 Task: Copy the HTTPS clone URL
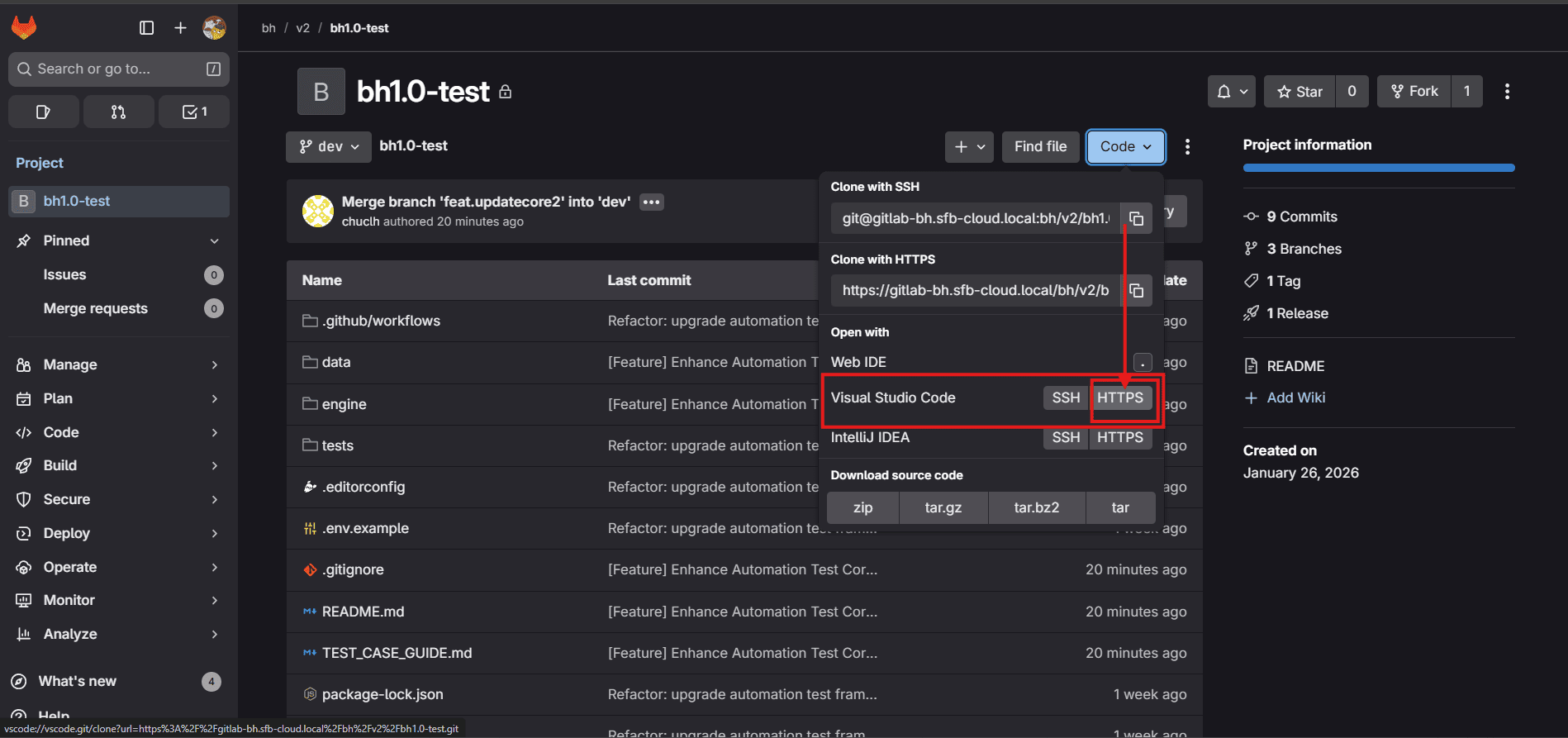point(1136,290)
